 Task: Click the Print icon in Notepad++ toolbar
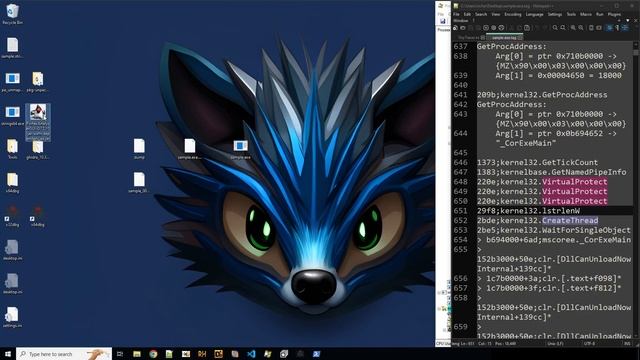pos(501,28)
